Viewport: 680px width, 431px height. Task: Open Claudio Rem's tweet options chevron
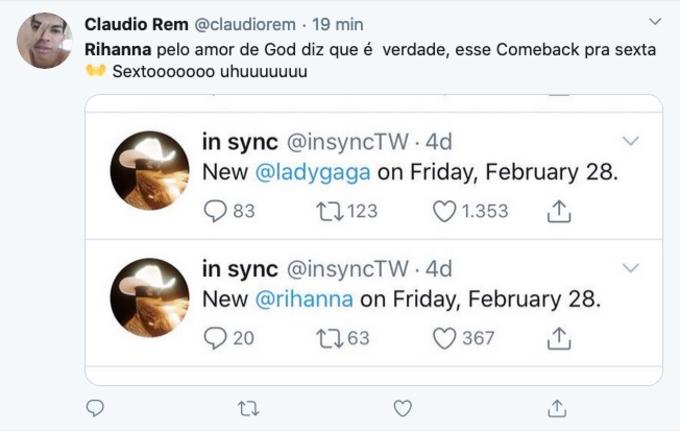655,21
